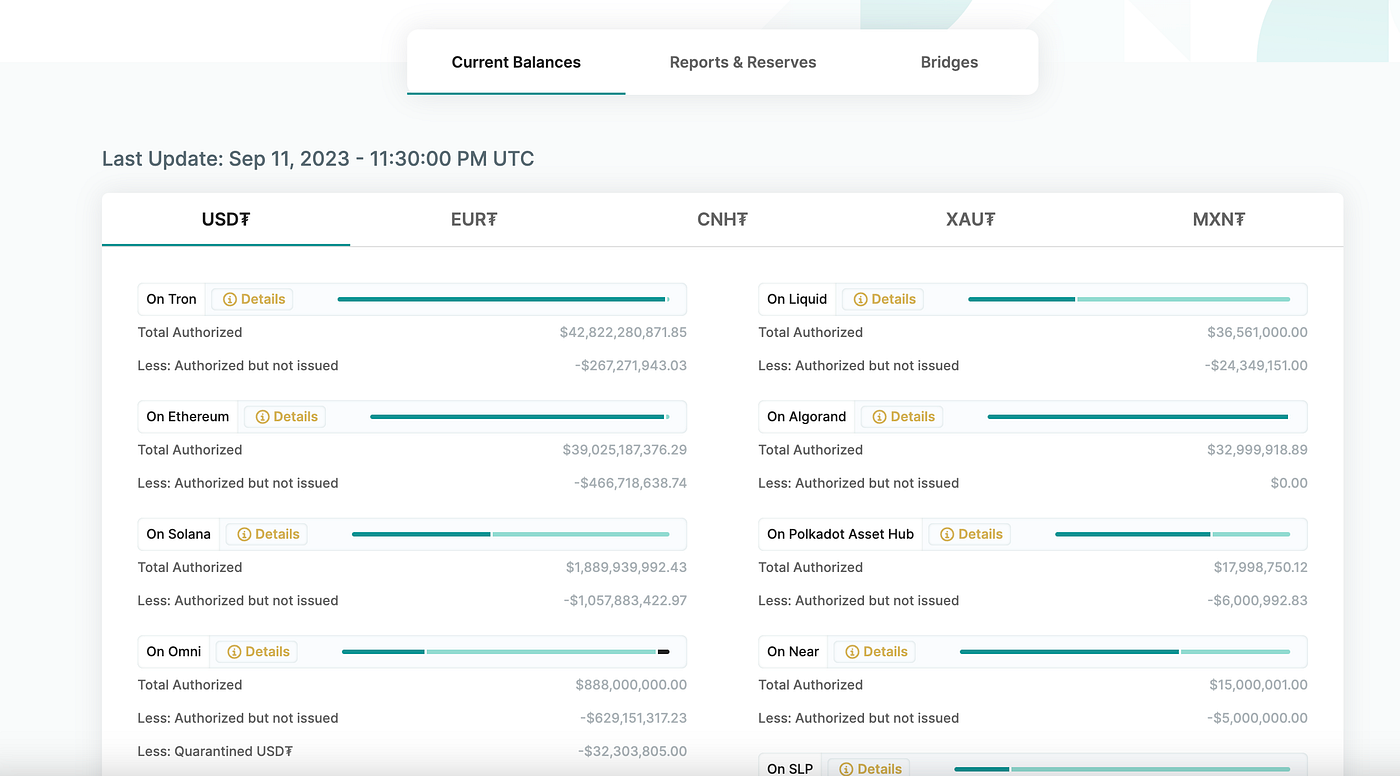This screenshot has width=1400, height=776.
Task: Click the On Liquid label
Action: click(x=797, y=299)
